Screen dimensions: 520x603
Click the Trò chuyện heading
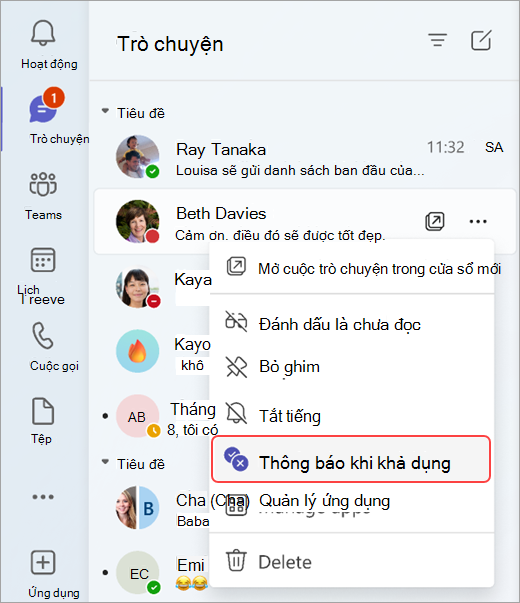coord(170,44)
